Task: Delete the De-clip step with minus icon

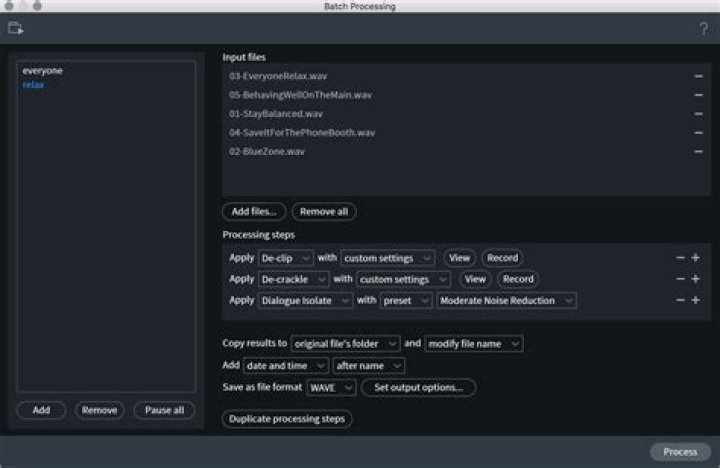Action: tap(680, 257)
